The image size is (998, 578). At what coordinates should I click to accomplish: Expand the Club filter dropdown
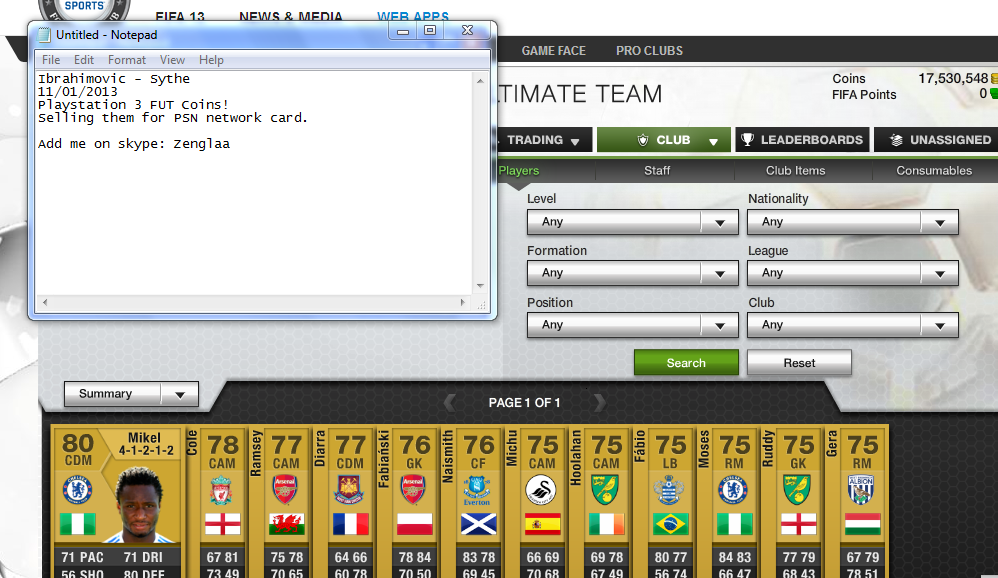[853, 325]
